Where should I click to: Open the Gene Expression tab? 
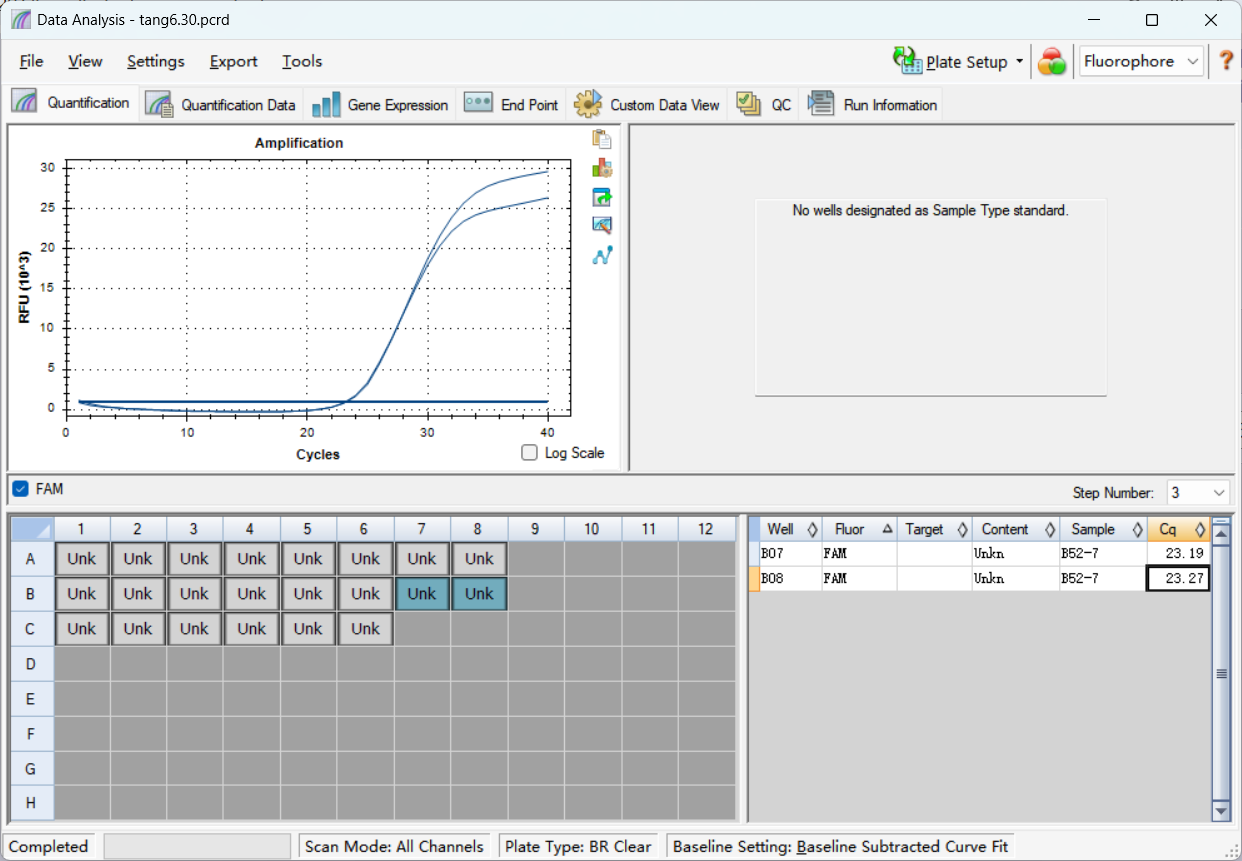click(x=381, y=105)
